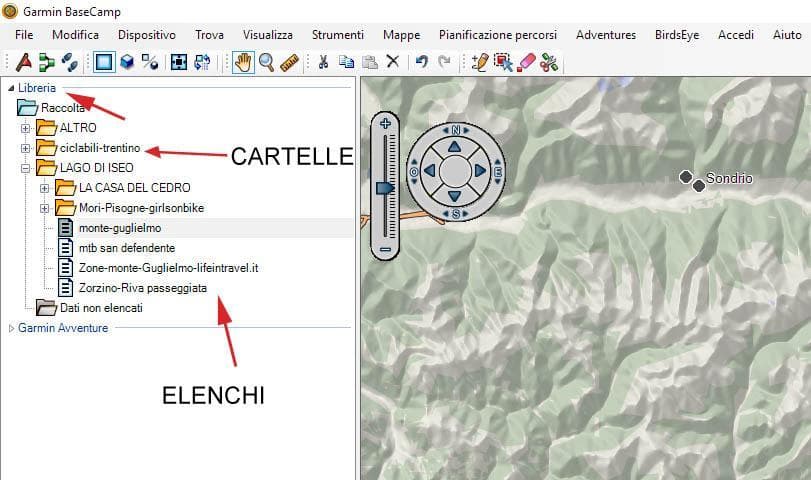Expand the LA CASA DEL CEDRO folder
This screenshot has width=811, height=480.
[x=44, y=188]
